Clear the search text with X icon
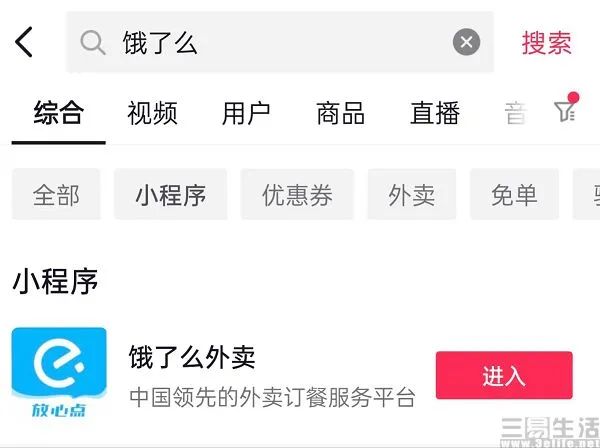Image resolution: width=600 pixels, height=448 pixels. tap(466, 42)
